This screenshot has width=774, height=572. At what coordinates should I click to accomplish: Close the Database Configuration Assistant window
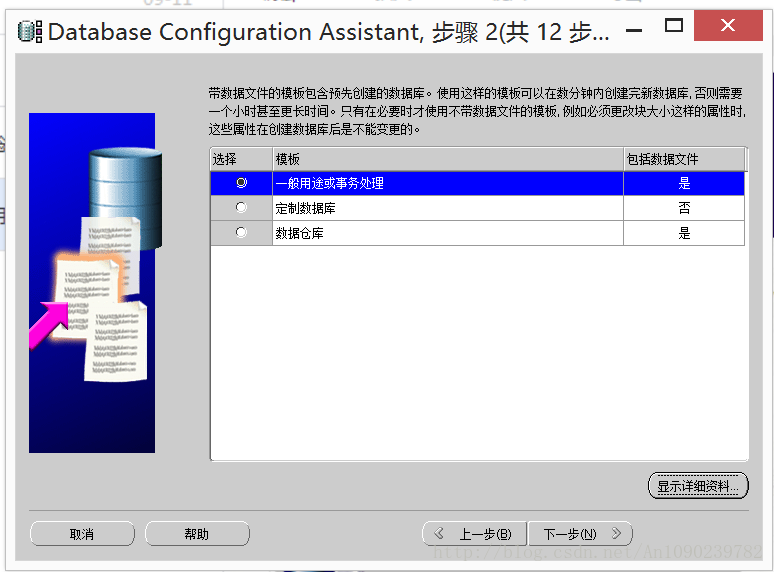[x=728, y=26]
